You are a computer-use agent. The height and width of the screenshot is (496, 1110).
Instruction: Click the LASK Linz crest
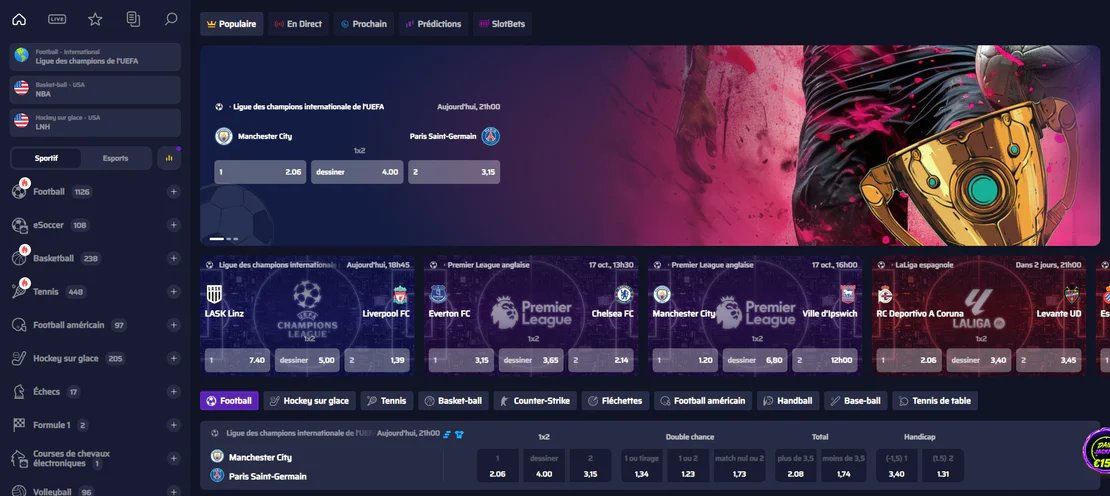coord(214,294)
